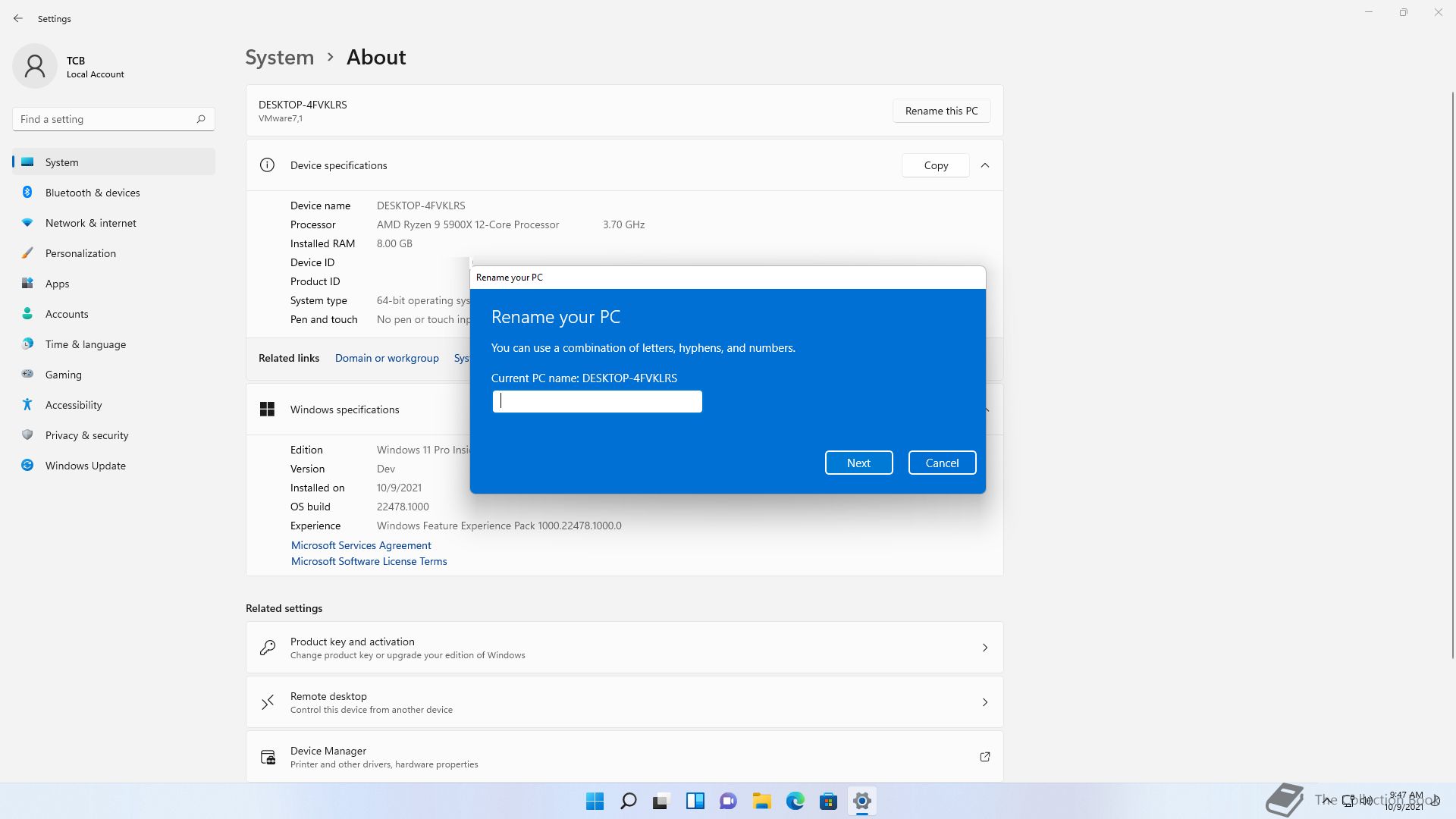Open Microsoft Software License Terms link
Viewport: 1456px width, 819px height.
tap(369, 561)
